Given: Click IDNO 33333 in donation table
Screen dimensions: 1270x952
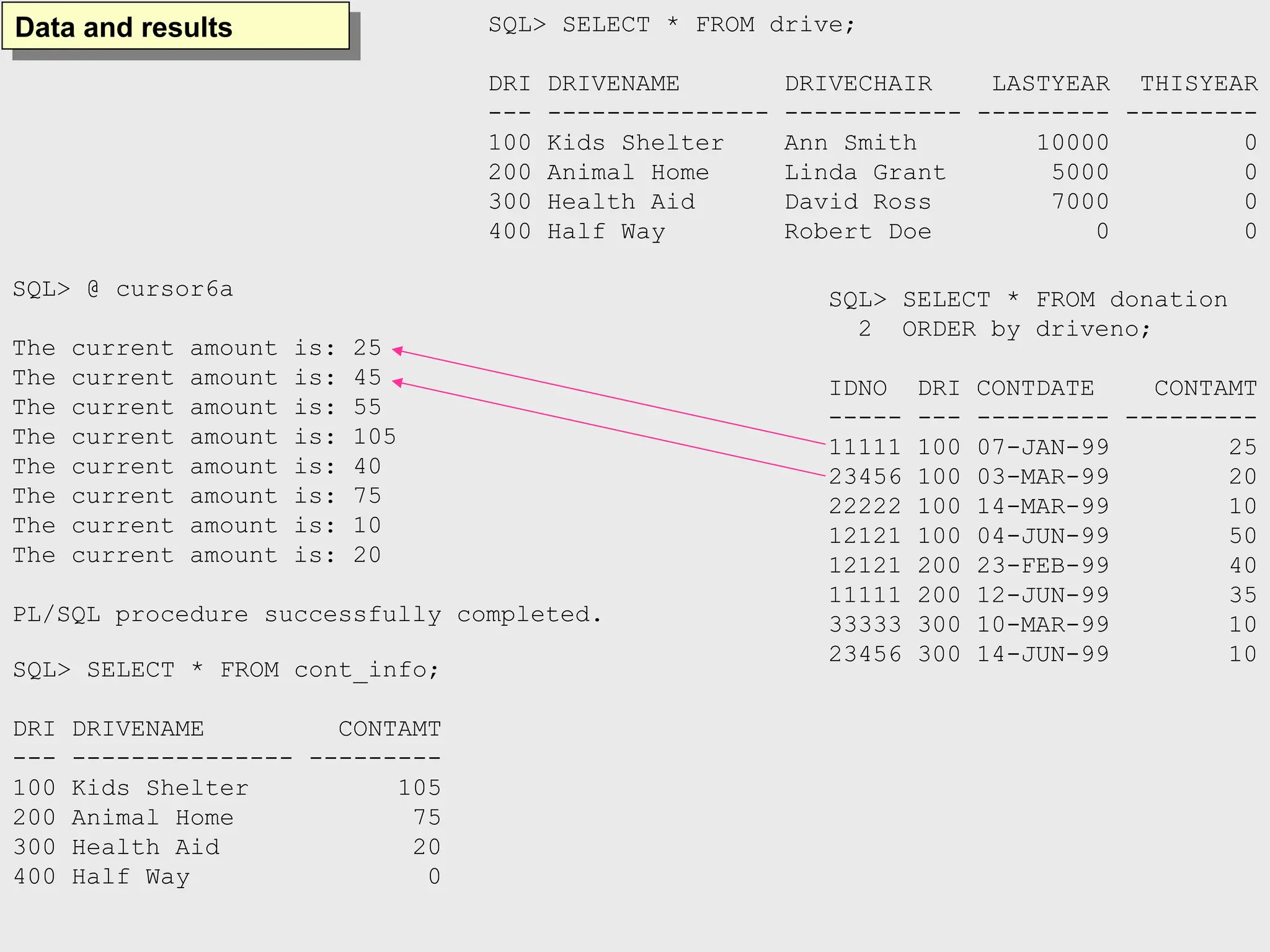Looking at the screenshot, I should (865, 625).
